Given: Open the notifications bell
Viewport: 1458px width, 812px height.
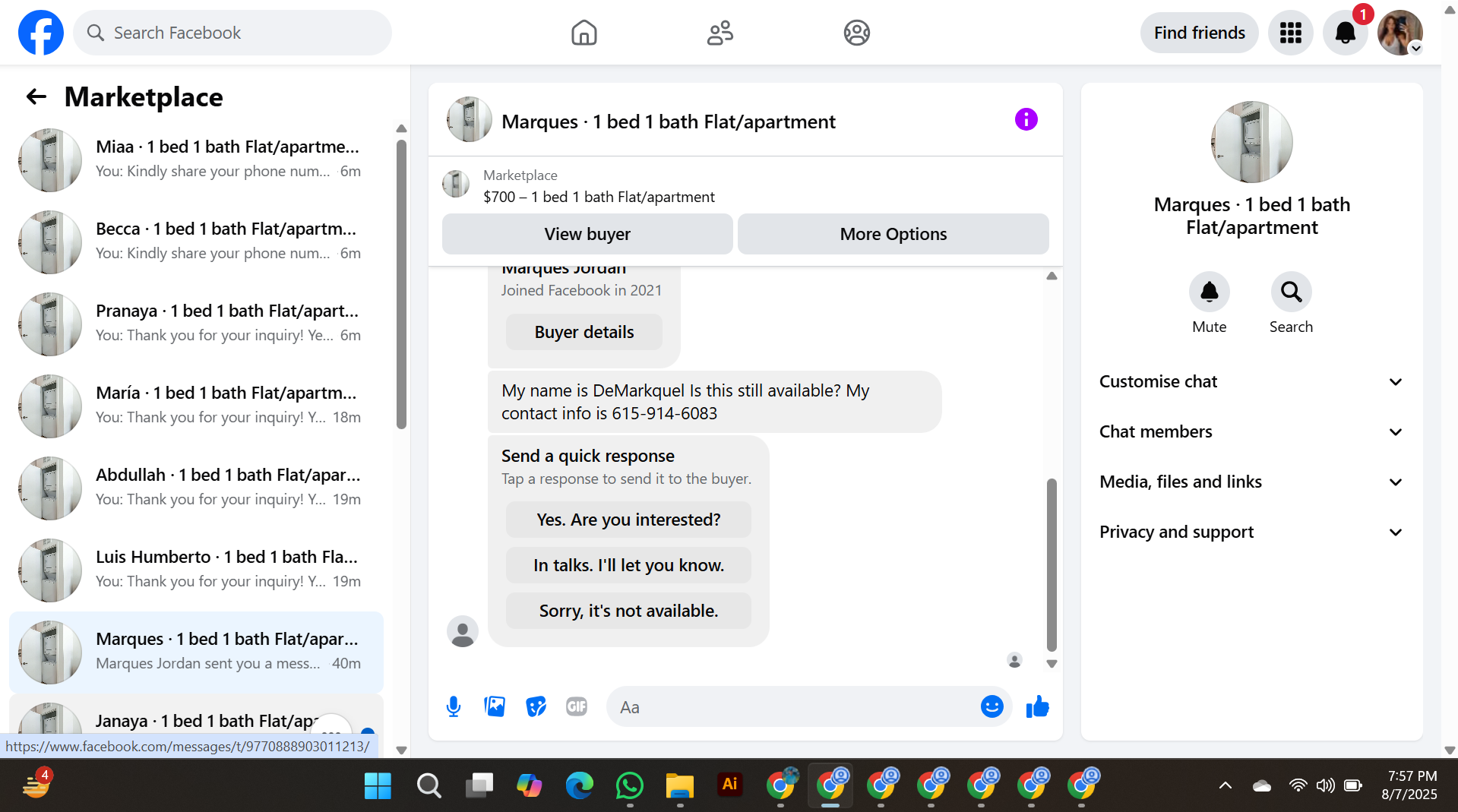Looking at the screenshot, I should pyautogui.click(x=1345, y=33).
